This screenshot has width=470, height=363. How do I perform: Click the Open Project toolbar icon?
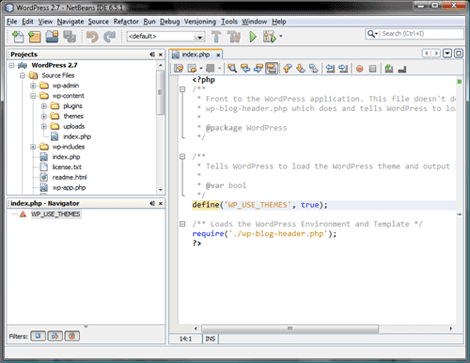[52, 36]
